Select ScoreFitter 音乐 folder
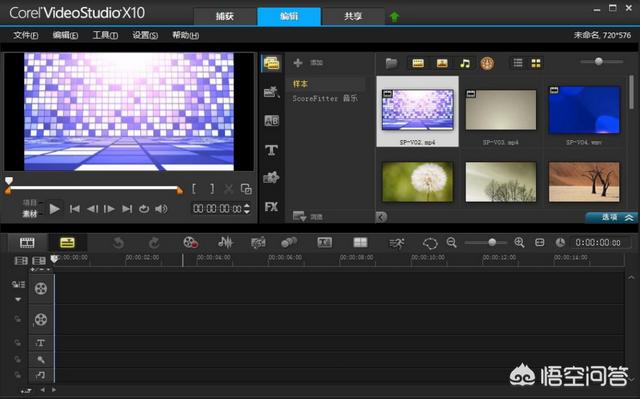640x399 pixels. pyautogui.click(x=325, y=98)
